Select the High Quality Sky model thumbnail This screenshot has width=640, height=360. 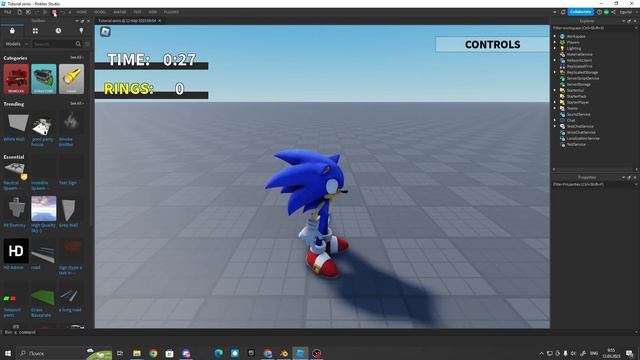point(44,208)
